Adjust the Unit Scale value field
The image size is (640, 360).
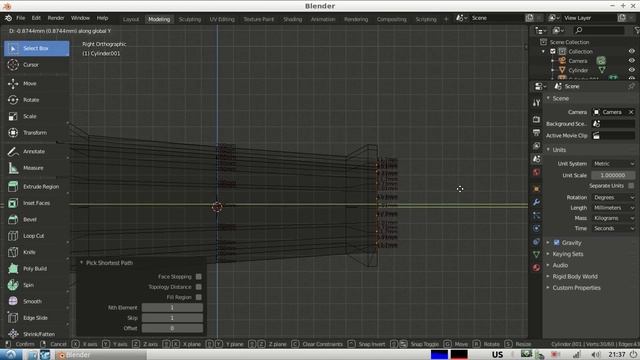tap(613, 176)
